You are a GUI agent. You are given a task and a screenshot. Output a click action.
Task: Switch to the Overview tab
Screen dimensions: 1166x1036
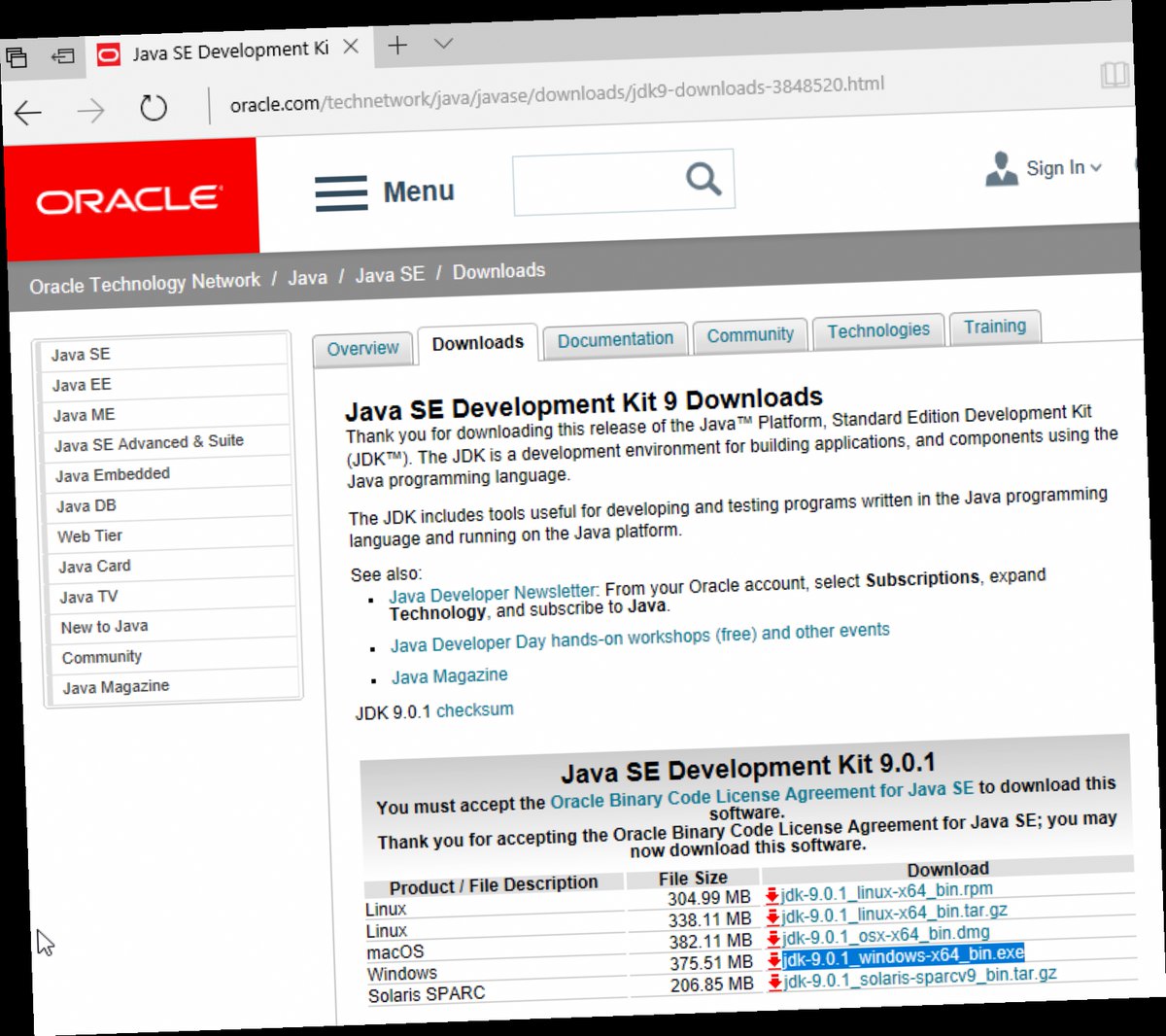362,349
